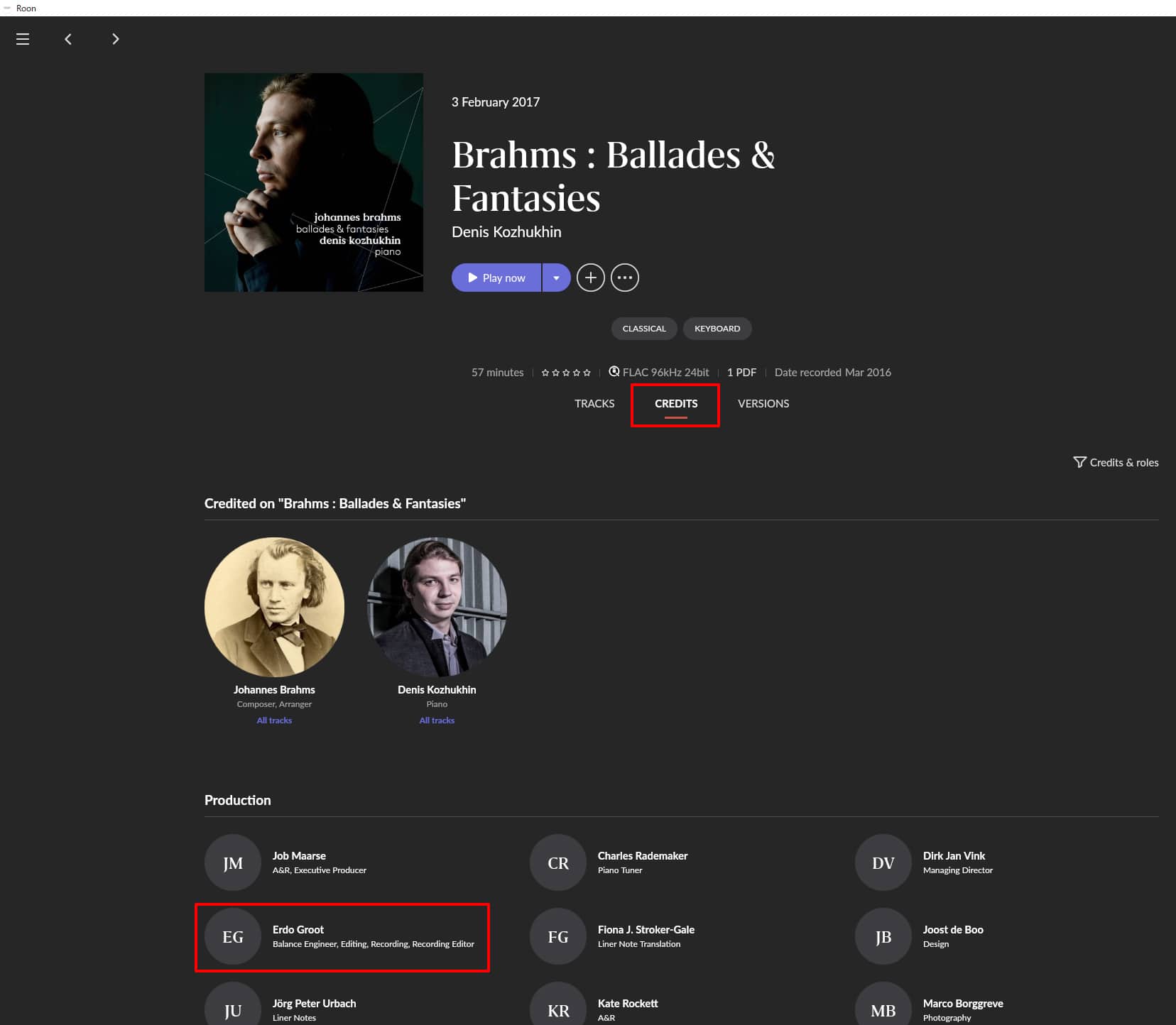Click the Denis Kozhukhin portrait photo

click(437, 607)
